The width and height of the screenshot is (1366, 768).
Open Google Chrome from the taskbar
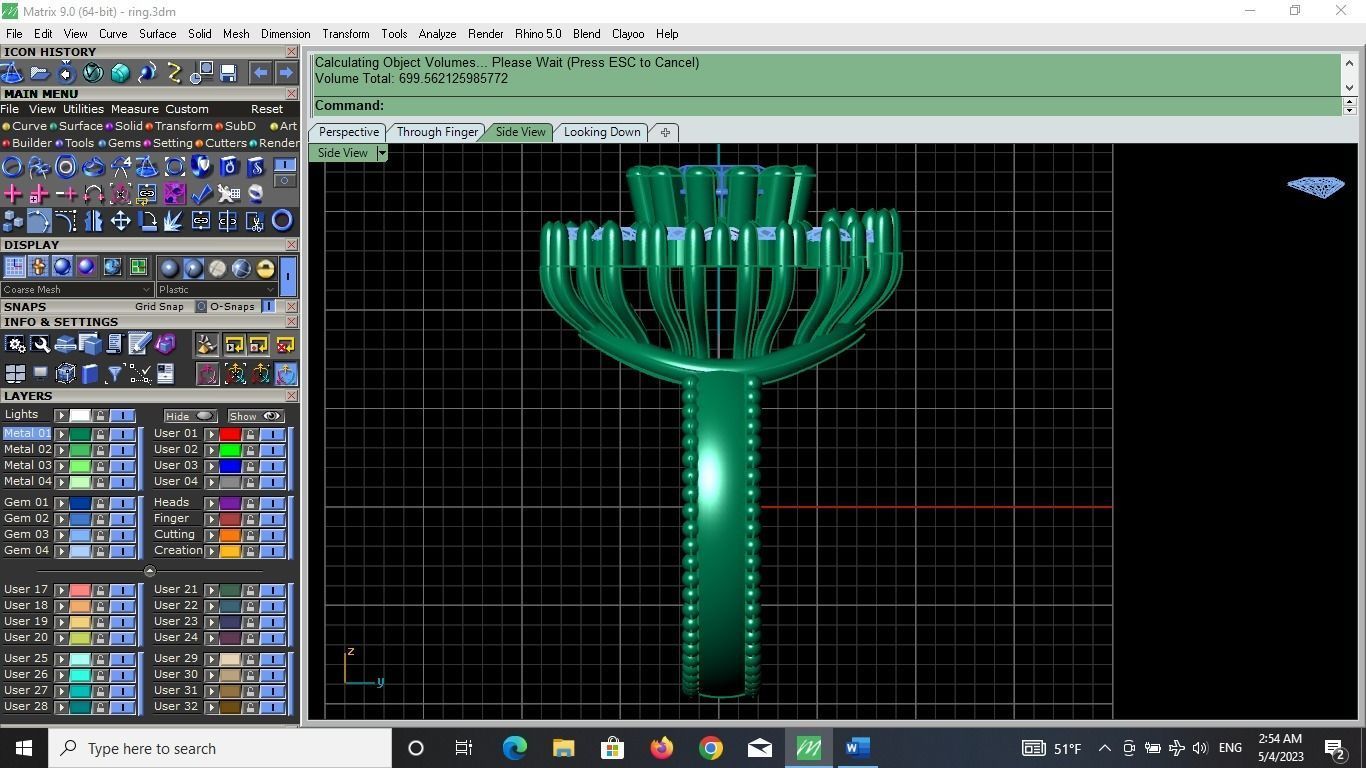pyautogui.click(x=710, y=748)
